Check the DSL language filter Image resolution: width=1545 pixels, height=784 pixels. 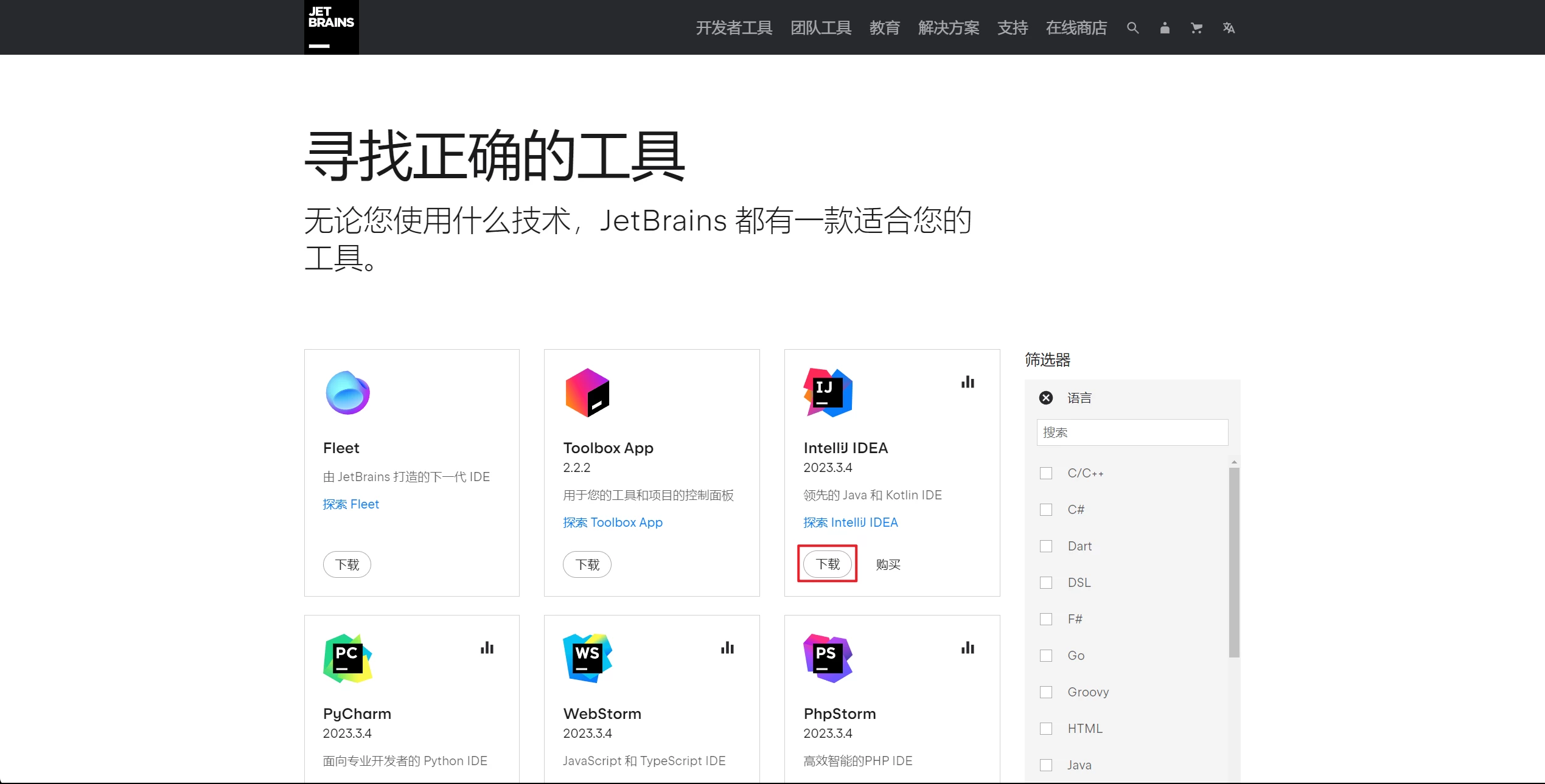click(x=1046, y=583)
